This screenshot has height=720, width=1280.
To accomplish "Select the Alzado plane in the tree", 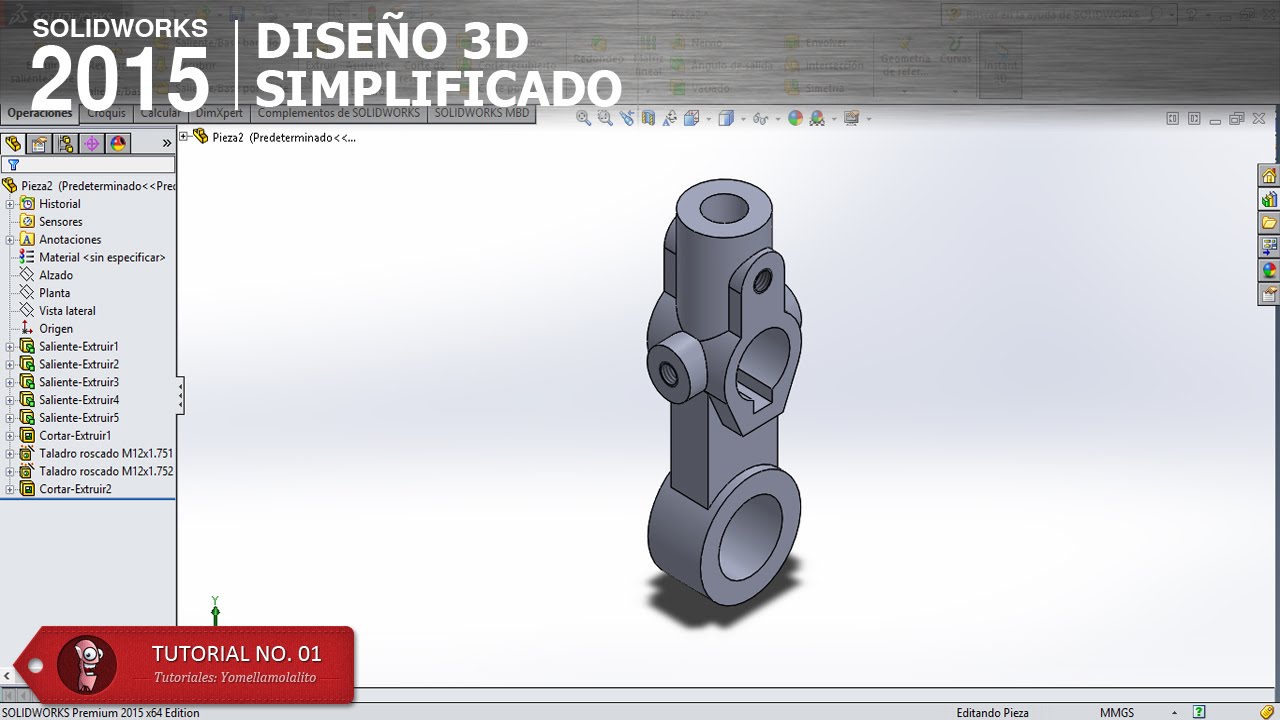I will point(56,276).
